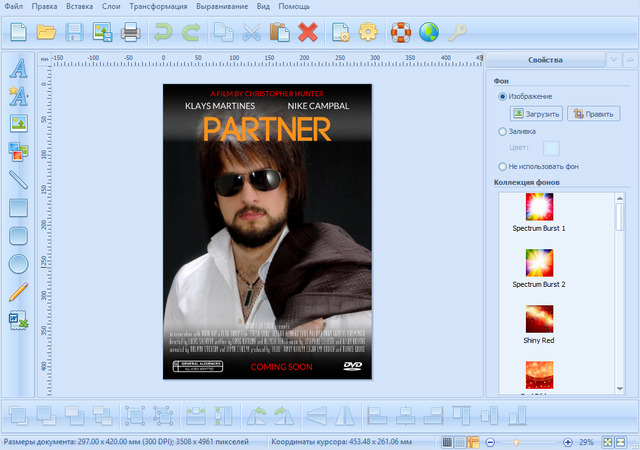The width and height of the screenshot is (640, 450).
Task: Click the Править button
Action: pos(592,113)
